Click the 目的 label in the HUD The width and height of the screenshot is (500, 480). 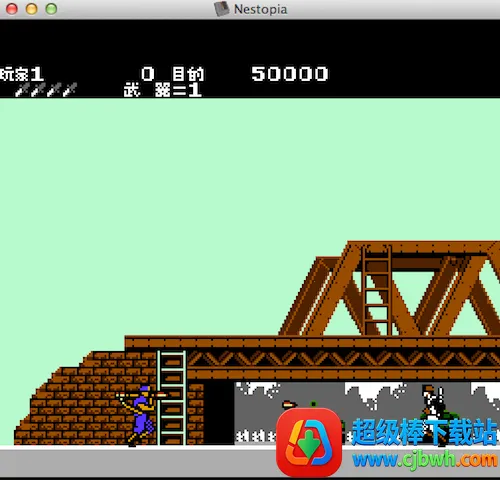[x=188, y=74]
